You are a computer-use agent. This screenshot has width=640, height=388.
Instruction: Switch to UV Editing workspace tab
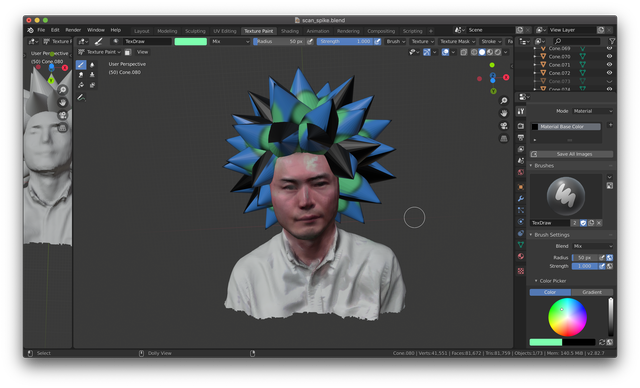(x=224, y=31)
